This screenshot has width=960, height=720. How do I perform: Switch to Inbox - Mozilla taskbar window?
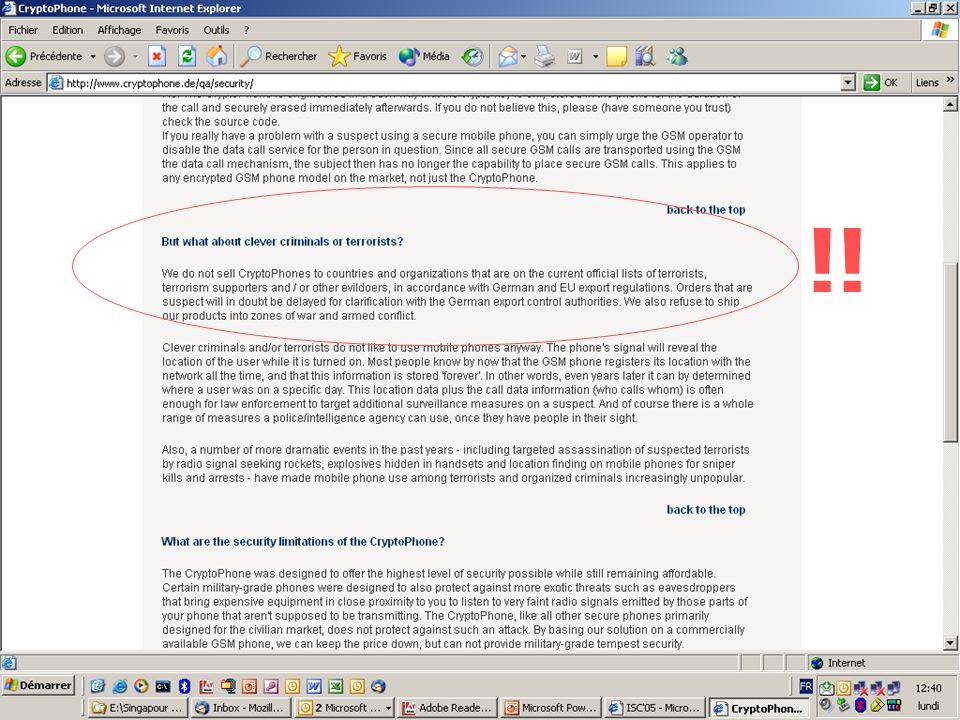point(241,708)
